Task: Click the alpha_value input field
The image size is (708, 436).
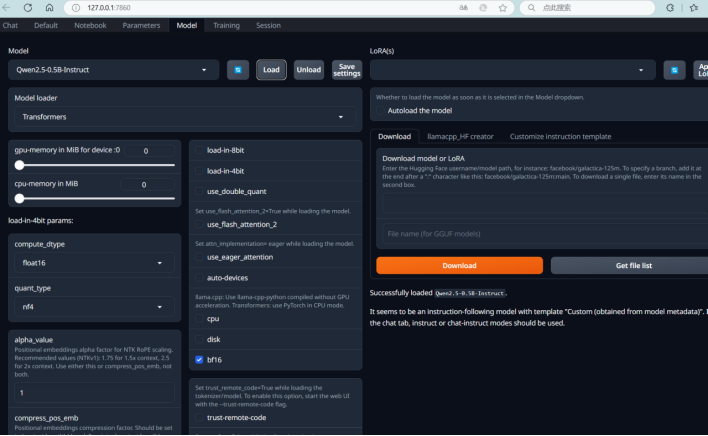Action: coord(94,393)
